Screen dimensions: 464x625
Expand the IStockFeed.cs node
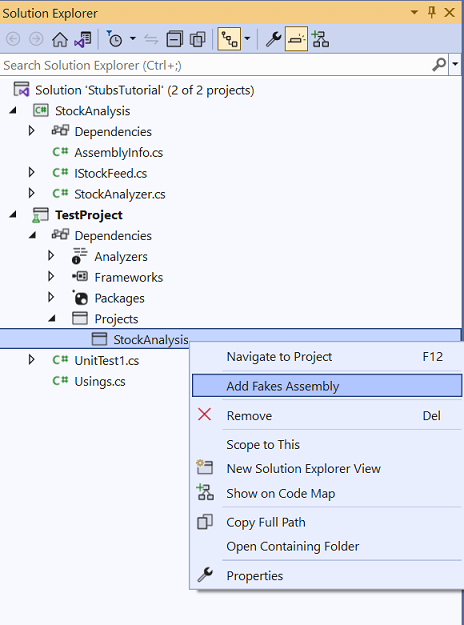(x=31, y=172)
